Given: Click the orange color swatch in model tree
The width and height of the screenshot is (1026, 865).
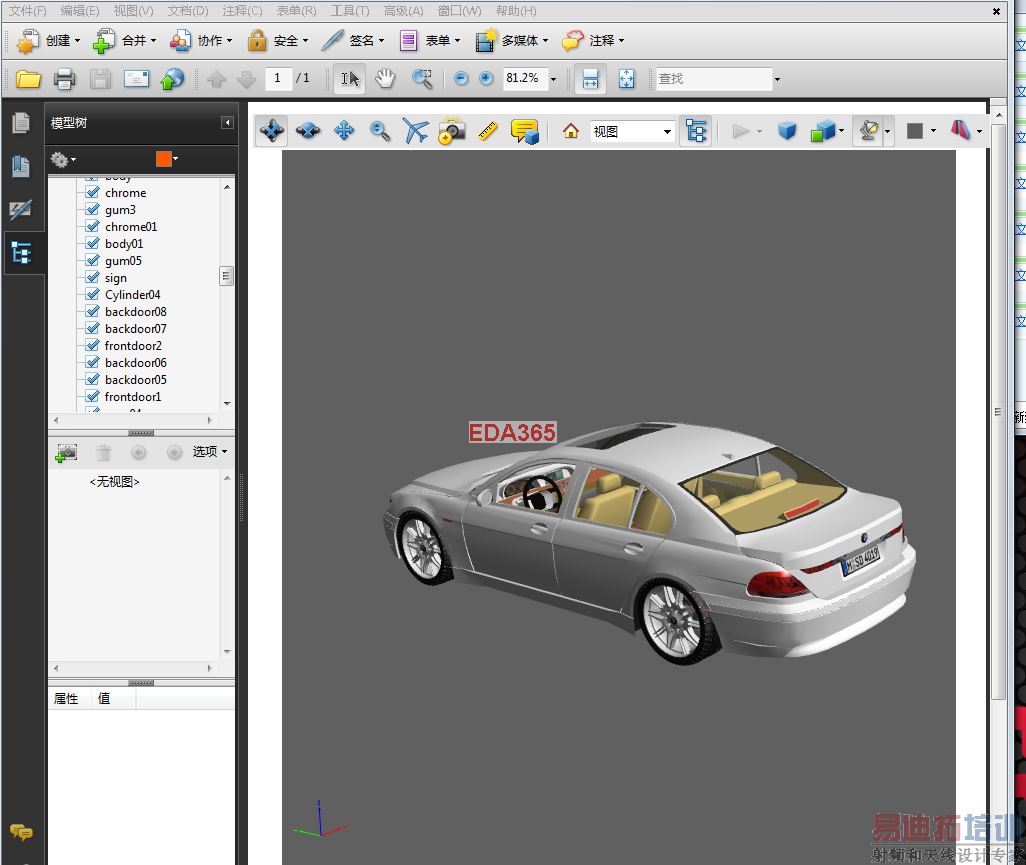Looking at the screenshot, I should (164, 159).
